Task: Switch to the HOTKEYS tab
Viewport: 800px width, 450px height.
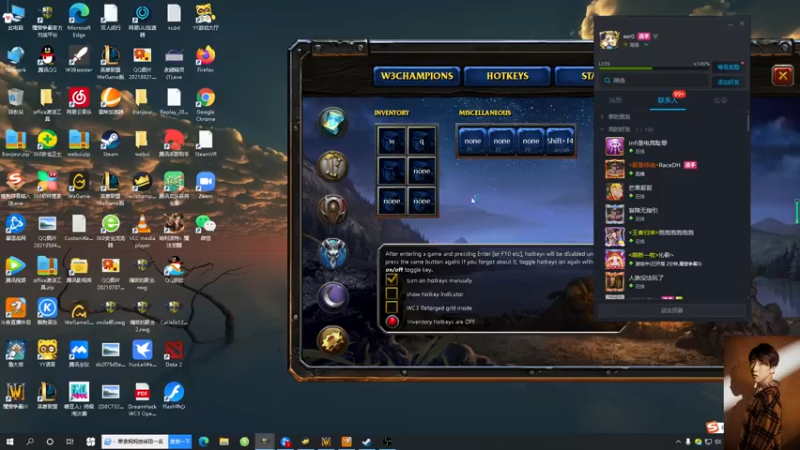Action: click(x=507, y=76)
